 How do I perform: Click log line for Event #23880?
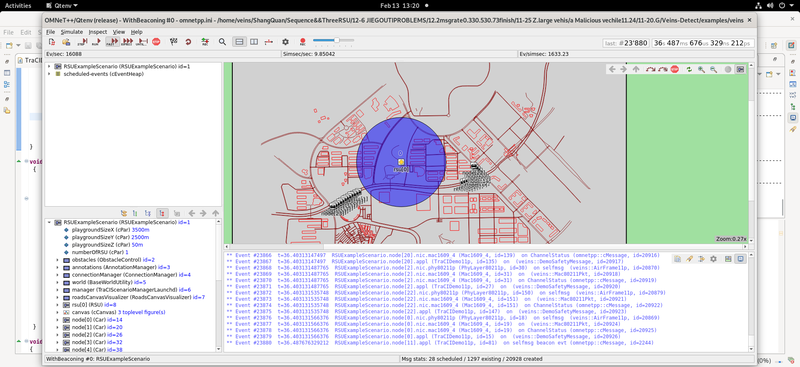tap(440, 342)
